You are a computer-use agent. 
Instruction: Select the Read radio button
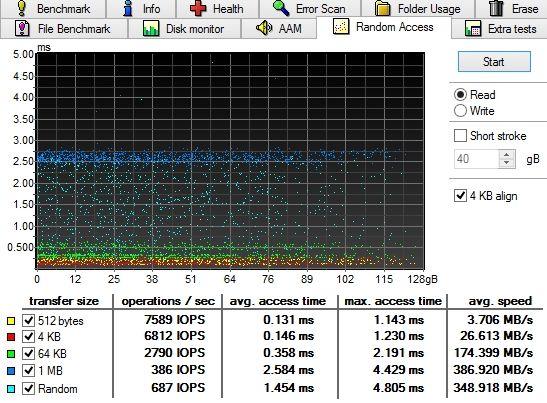pos(460,95)
